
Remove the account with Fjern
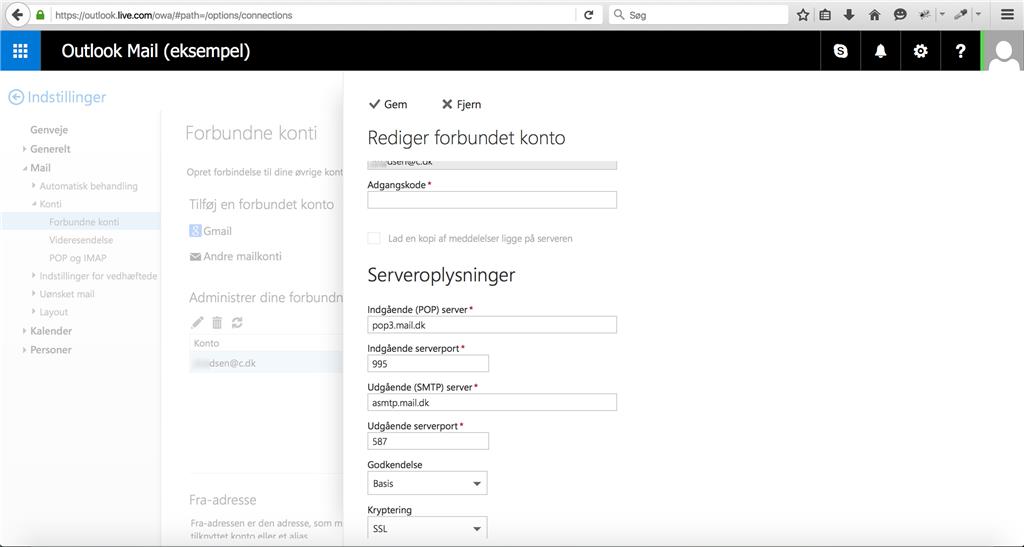462,104
